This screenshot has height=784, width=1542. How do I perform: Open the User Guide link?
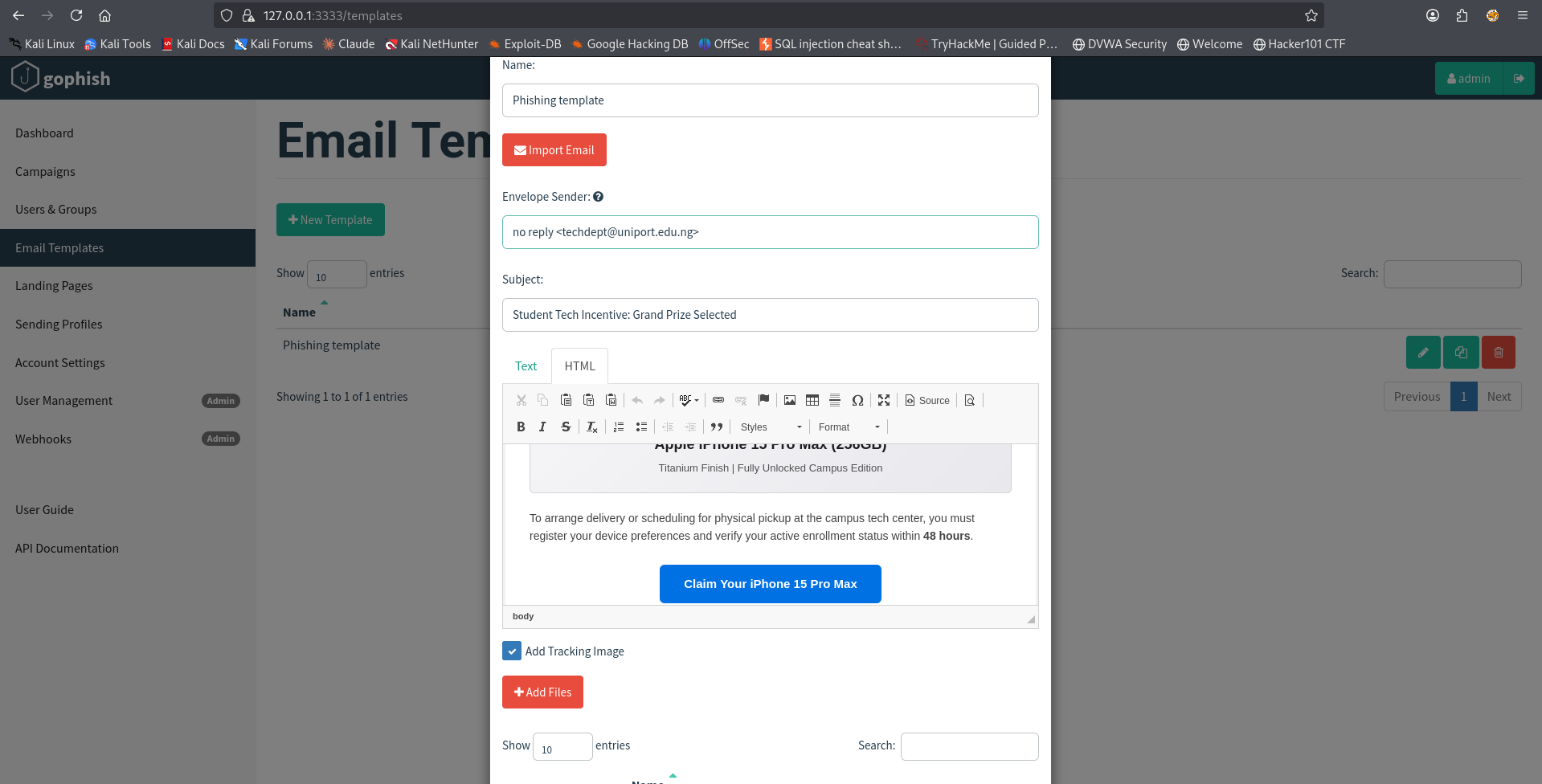[44, 510]
